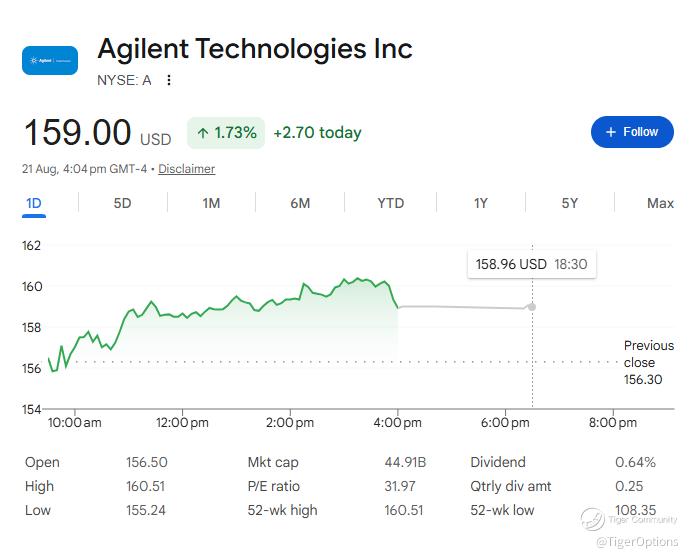Image resolution: width=691 pixels, height=557 pixels.
Task: Click the Mkt cap value 44.91B
Action: 405,462
